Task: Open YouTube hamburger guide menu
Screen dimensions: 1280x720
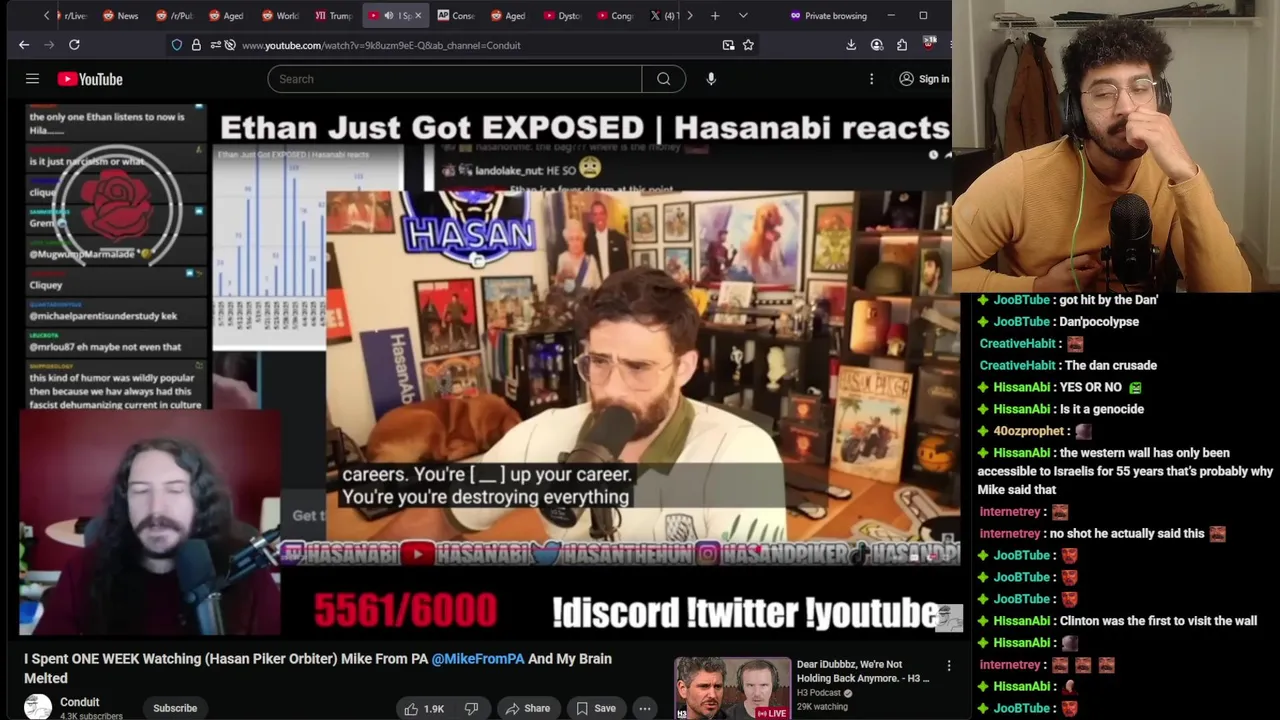Action: click(32, 79)
